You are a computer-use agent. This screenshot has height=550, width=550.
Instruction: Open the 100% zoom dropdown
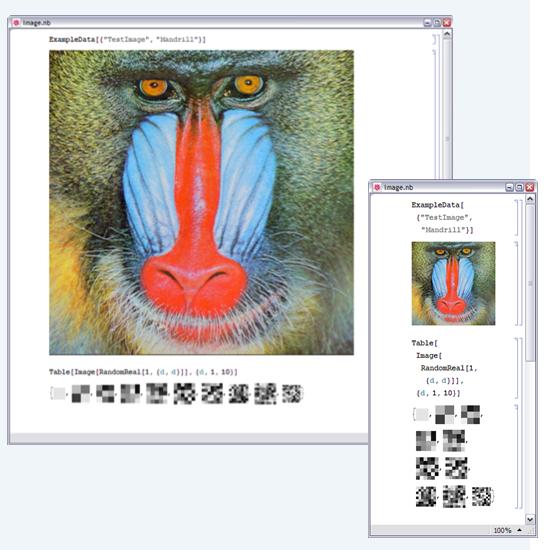click(x=507, y=530)
